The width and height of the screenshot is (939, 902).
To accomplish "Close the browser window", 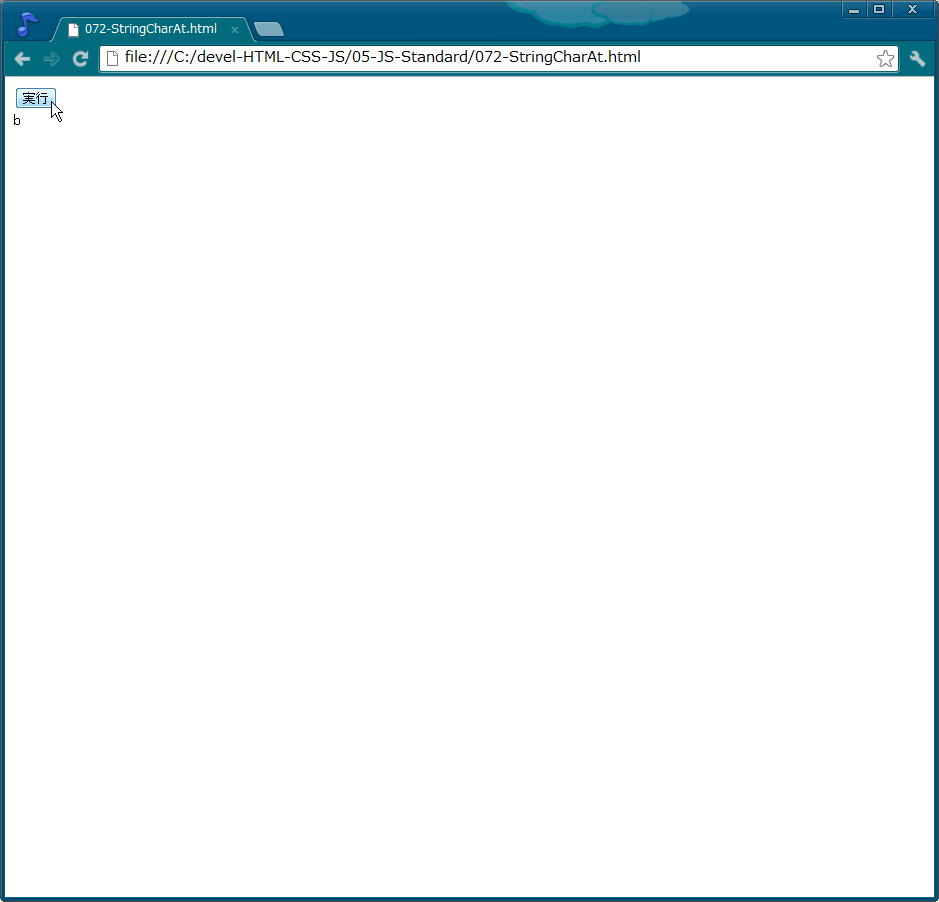I will click(912, 10).
